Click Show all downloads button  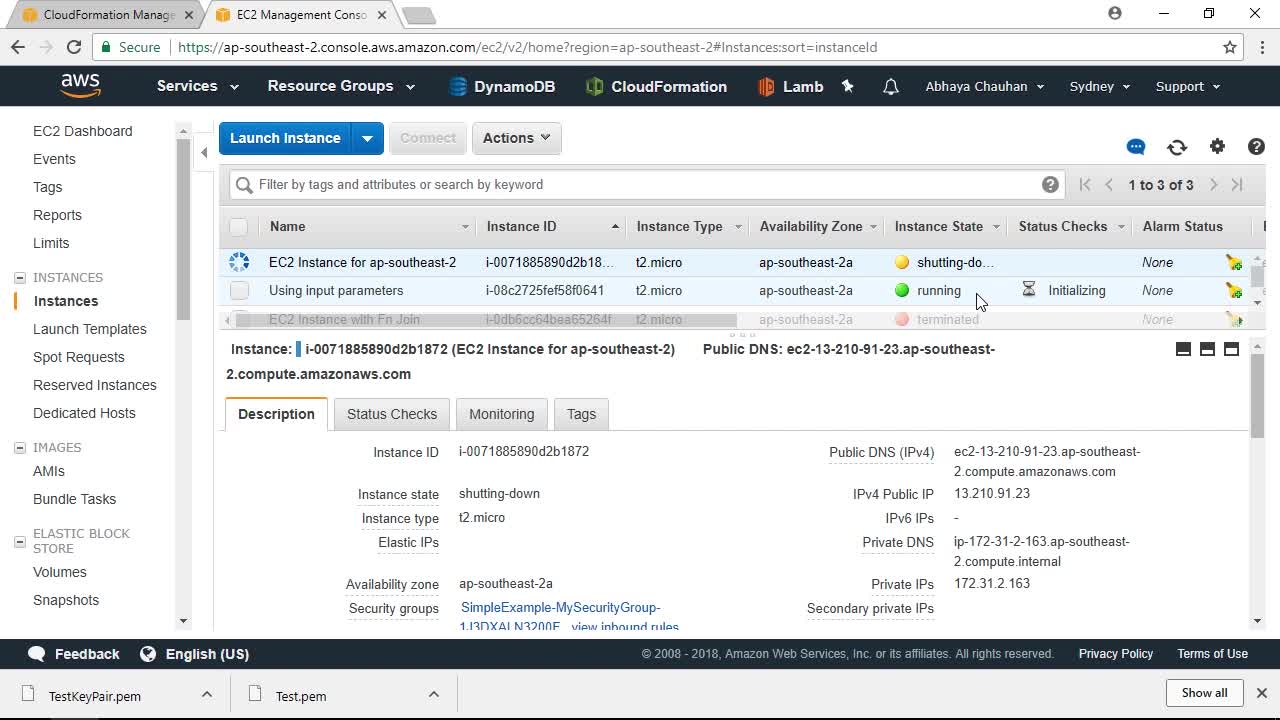pos(1204,693)
